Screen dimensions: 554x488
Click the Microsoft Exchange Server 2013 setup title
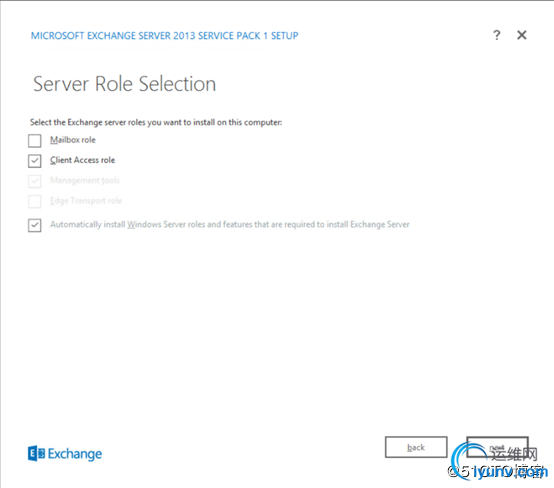pyautogui.click(x=164, y=36)
